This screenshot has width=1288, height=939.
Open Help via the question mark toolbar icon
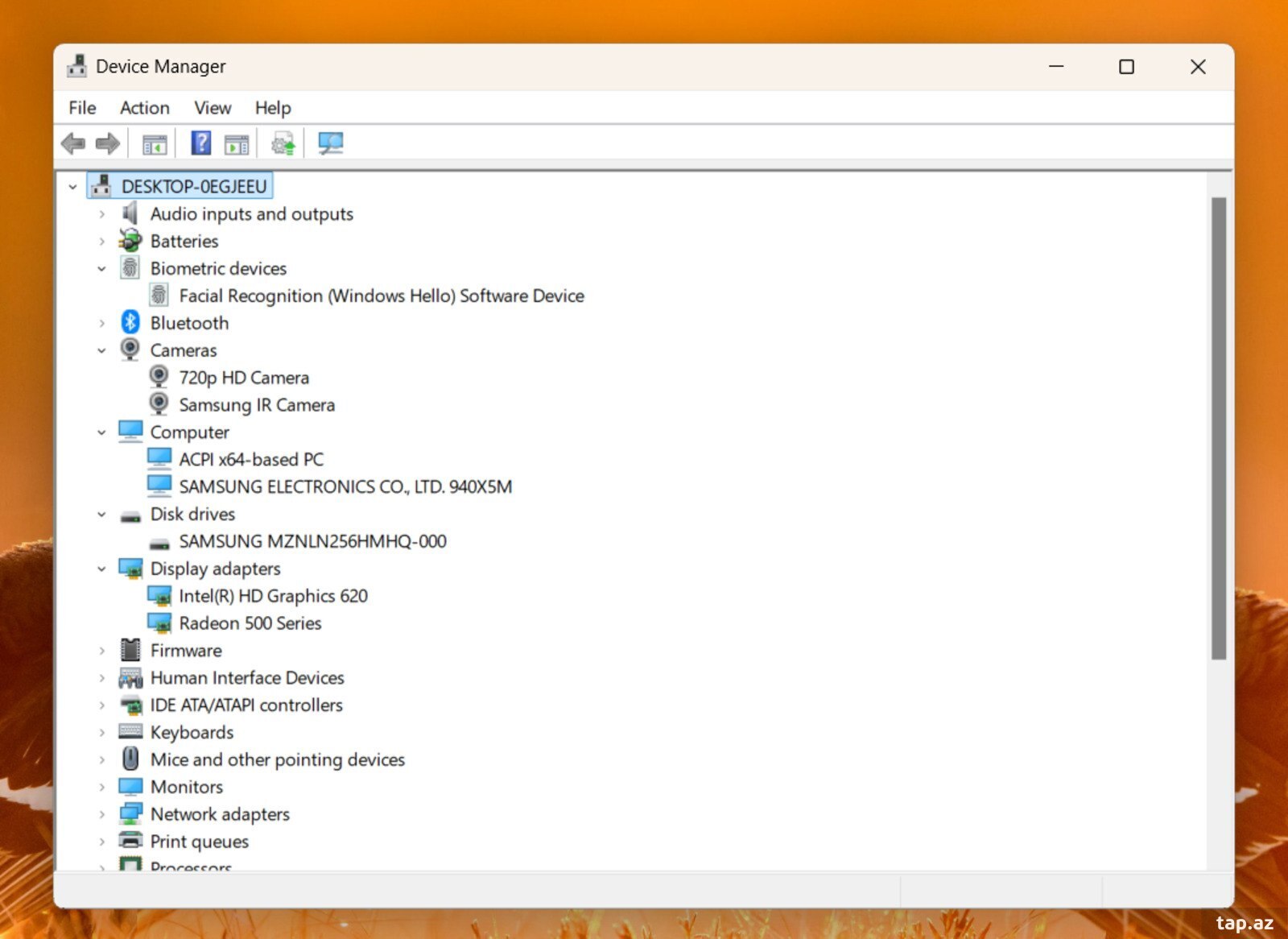(201, 143)
